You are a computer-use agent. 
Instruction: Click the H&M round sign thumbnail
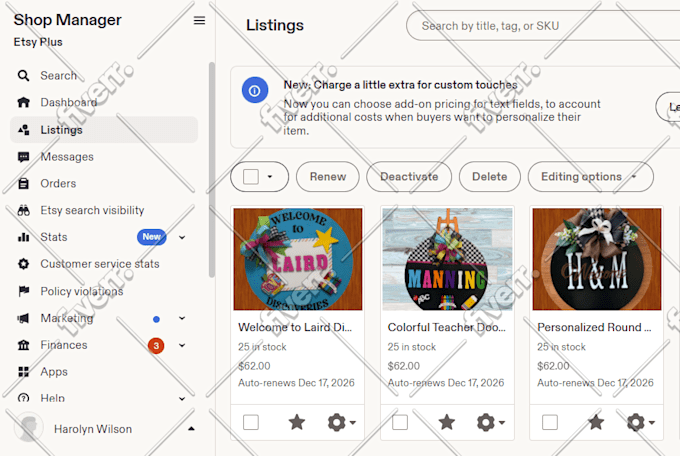tap(597, 259)
